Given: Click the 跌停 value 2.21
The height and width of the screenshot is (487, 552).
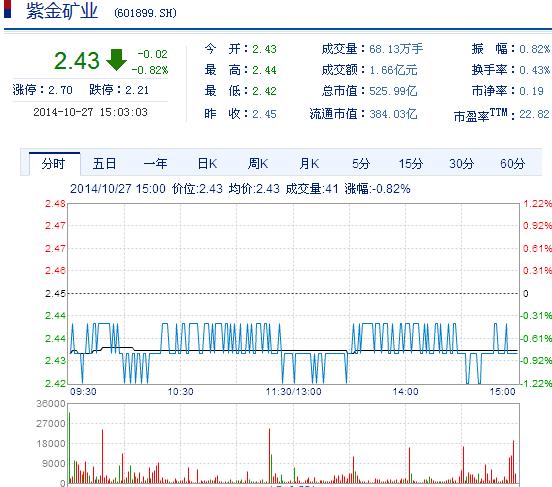Looking at the screenshot, I should [x=137, y=90].
